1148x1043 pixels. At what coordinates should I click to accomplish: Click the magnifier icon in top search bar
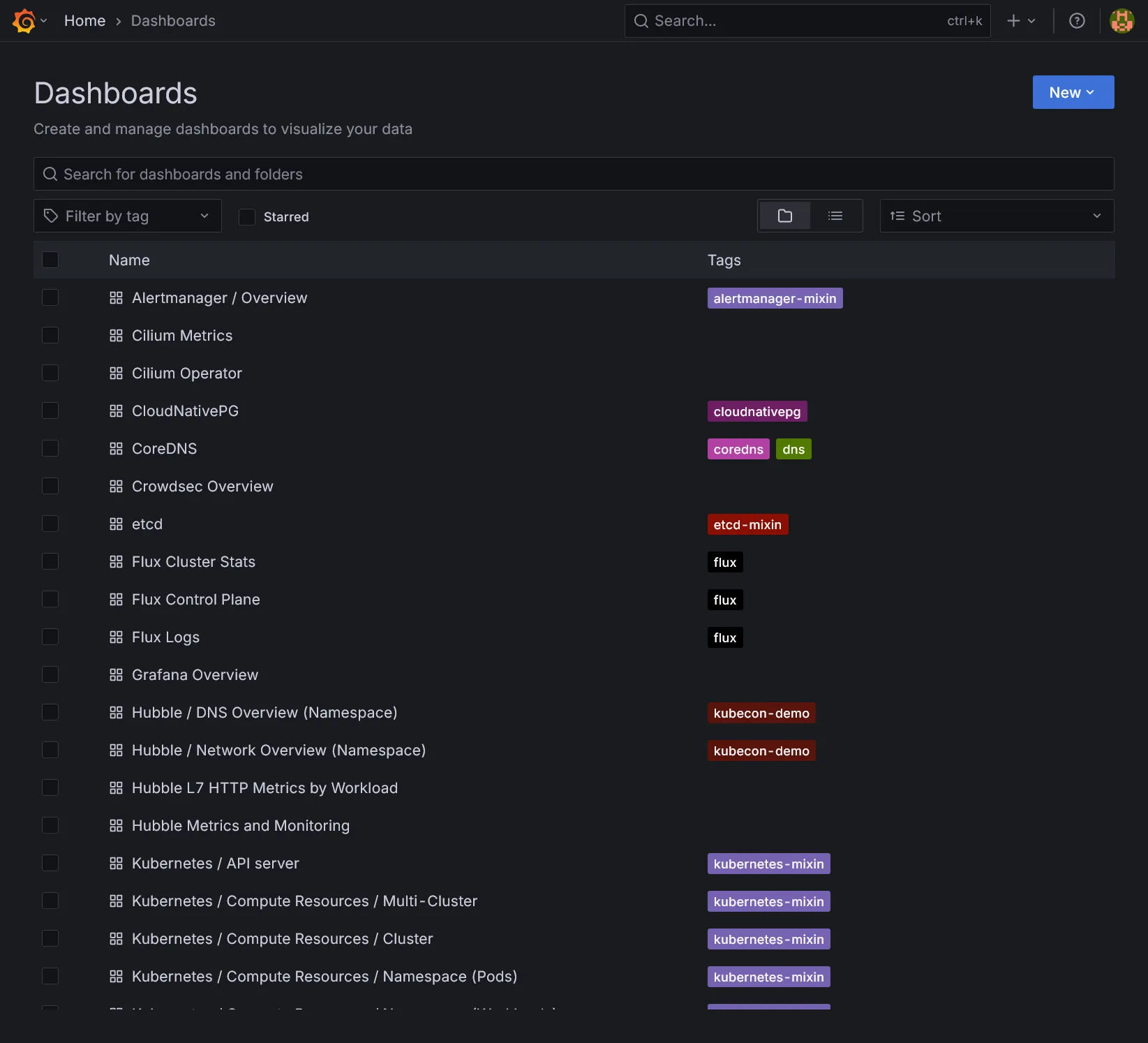point(640,21)
